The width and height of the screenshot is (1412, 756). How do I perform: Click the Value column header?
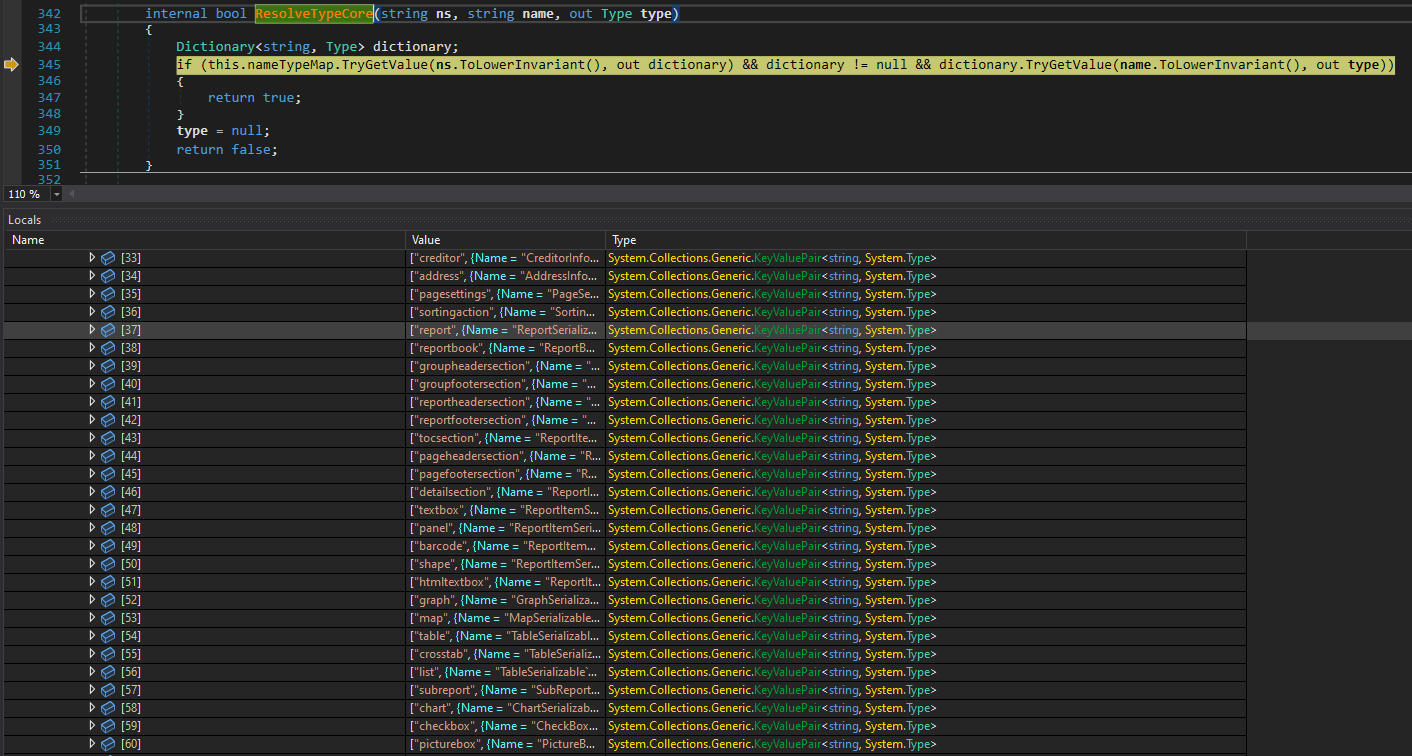(426, 240)
